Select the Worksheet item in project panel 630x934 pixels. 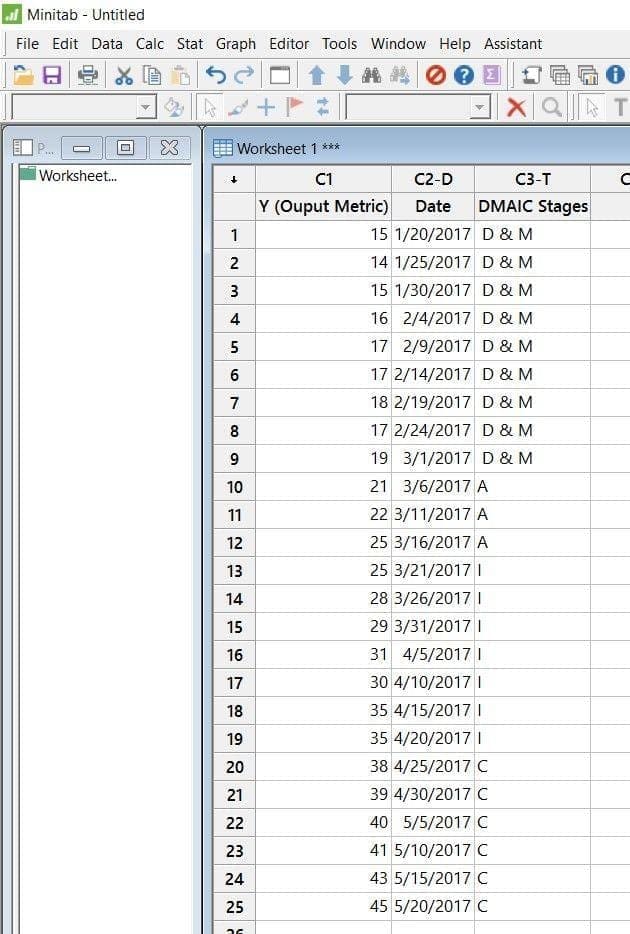77,176
